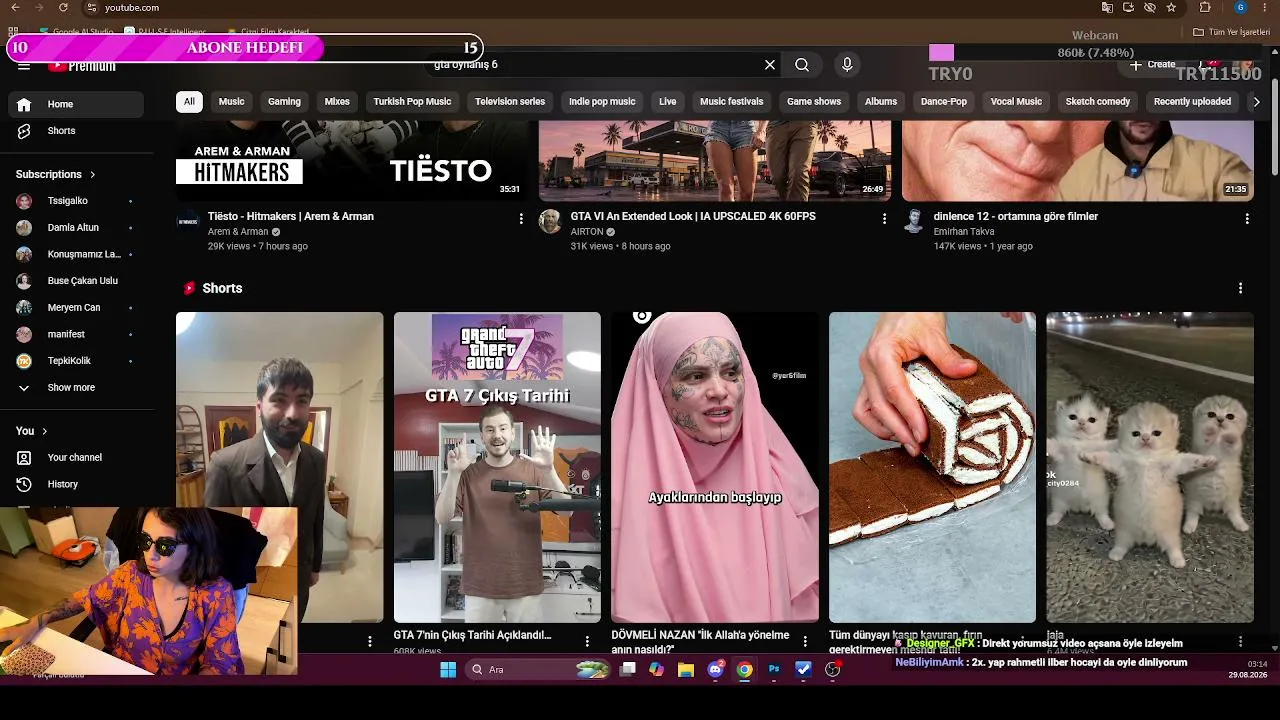
Task: Open Buse Çakan Uslu subscription
Action: point(80,281)
